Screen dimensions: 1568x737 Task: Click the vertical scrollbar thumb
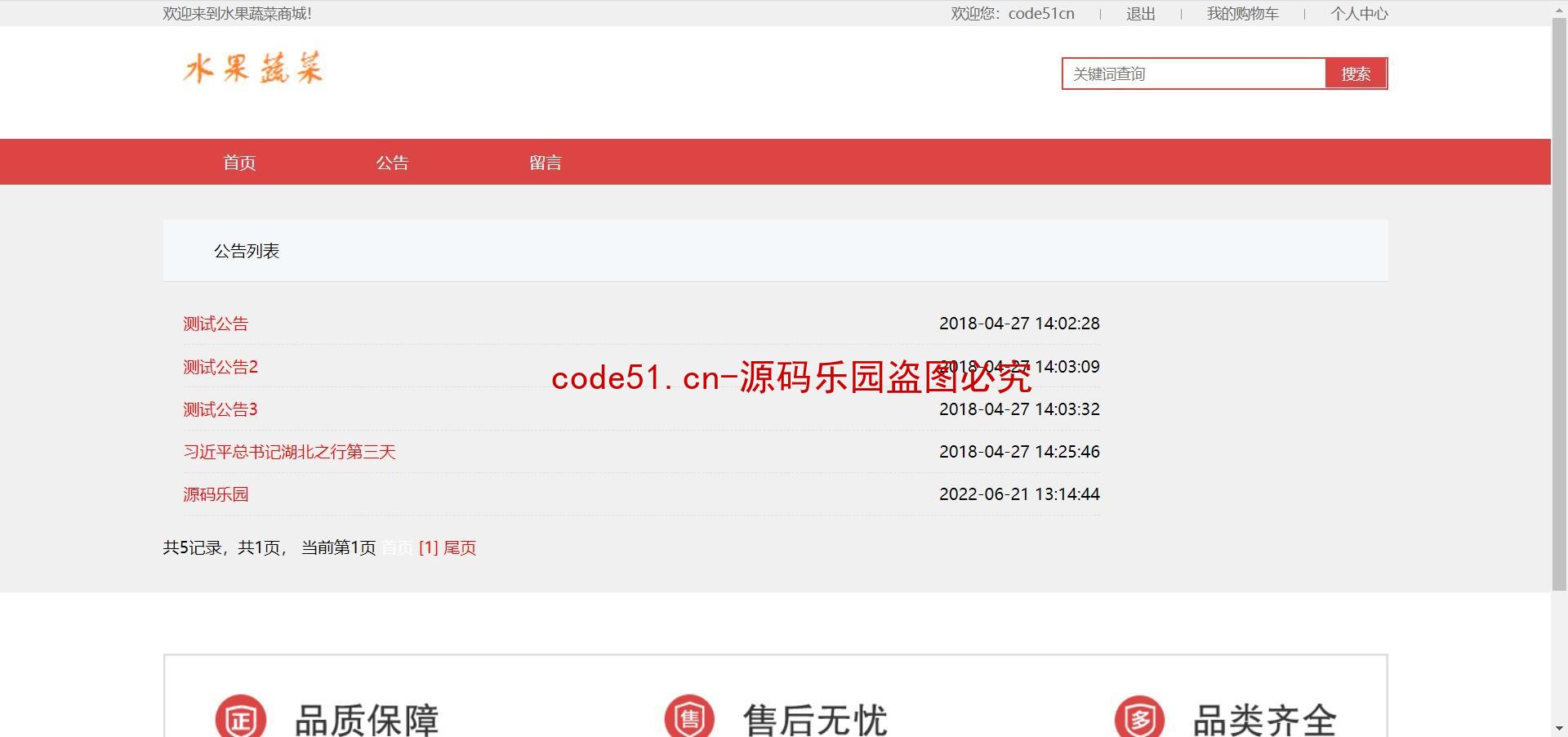[1559, 302]
